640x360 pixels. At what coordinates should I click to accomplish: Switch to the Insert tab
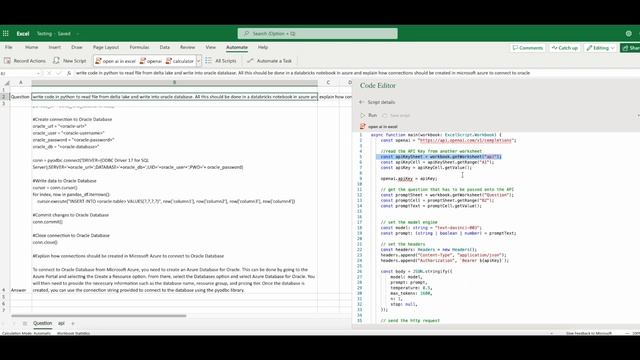(55, 47)
